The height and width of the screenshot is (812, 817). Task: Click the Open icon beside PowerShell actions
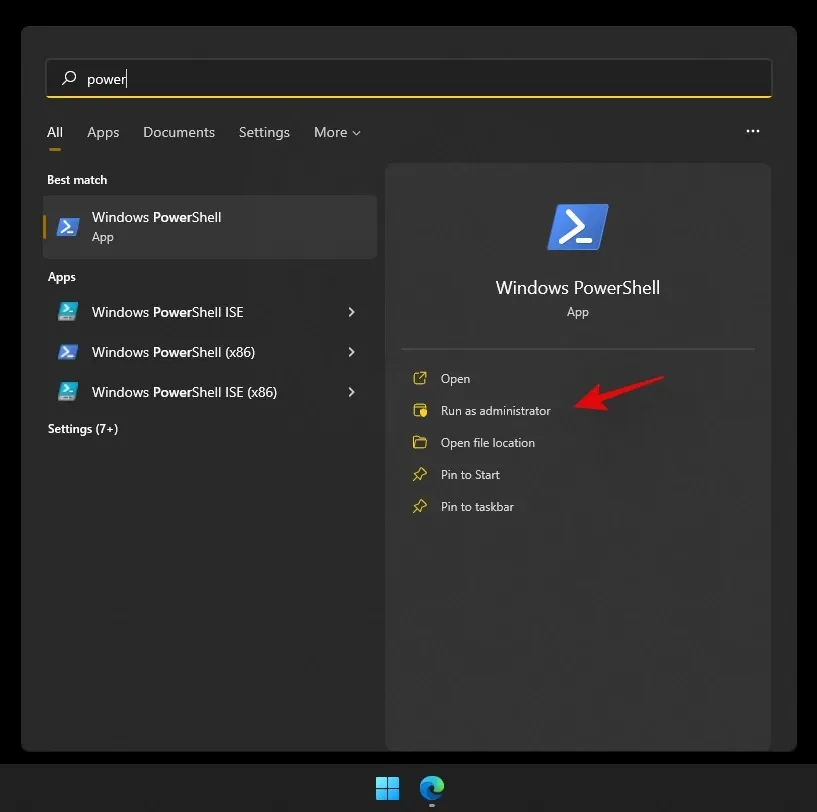pyautogui.click(x=419, y=379)
